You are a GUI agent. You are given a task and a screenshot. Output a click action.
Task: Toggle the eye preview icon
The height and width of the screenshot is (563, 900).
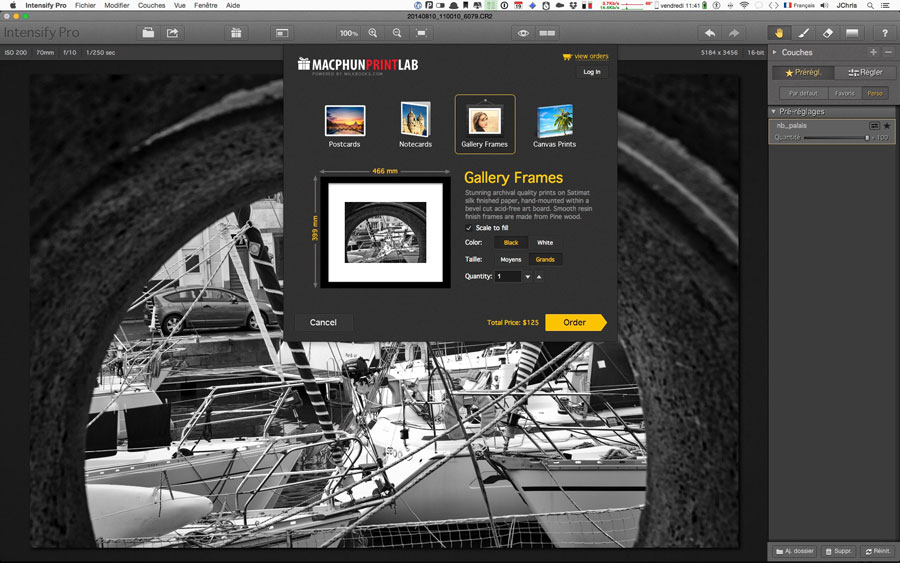point(523,33)
